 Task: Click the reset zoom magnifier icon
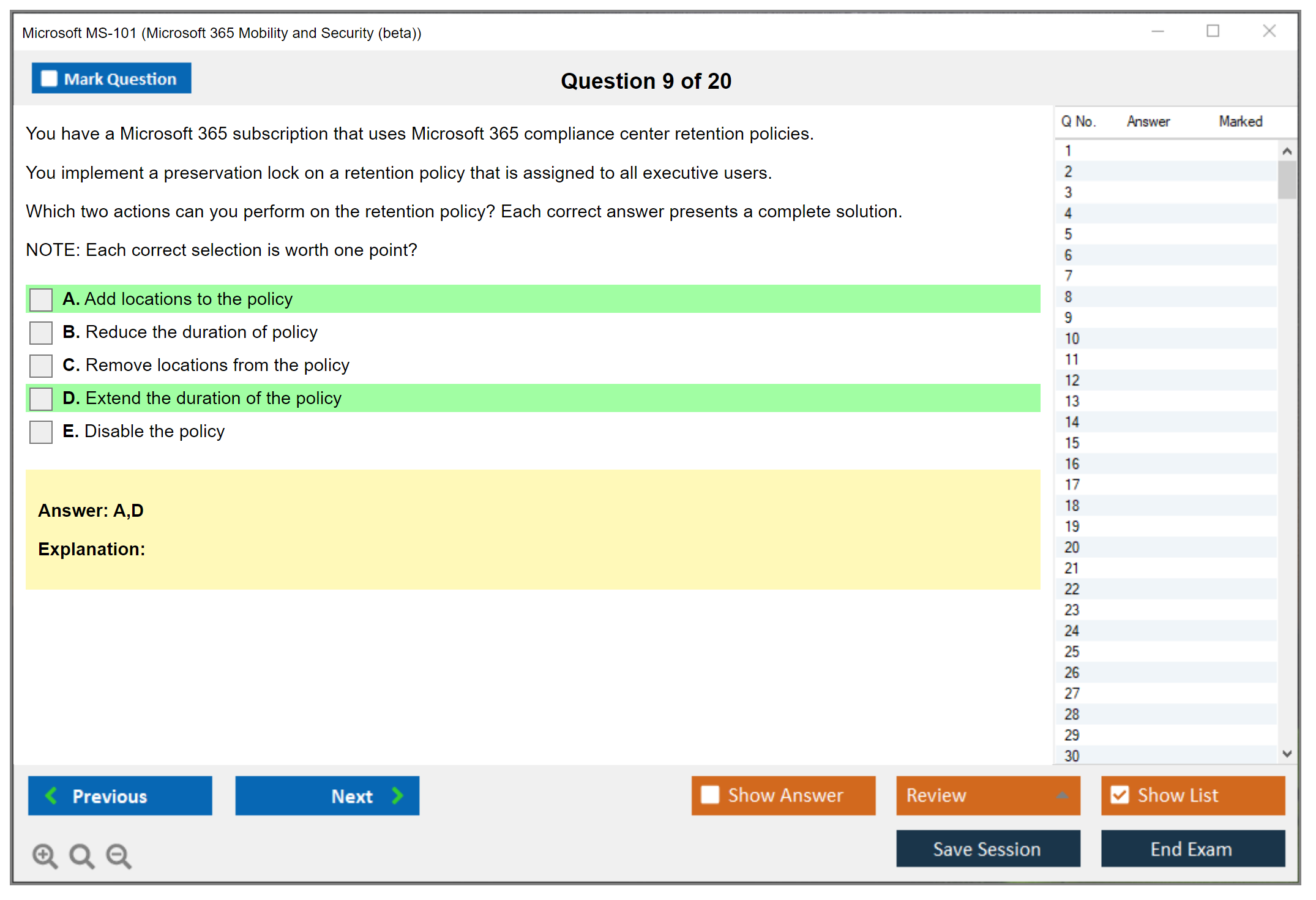coord(81,855)
